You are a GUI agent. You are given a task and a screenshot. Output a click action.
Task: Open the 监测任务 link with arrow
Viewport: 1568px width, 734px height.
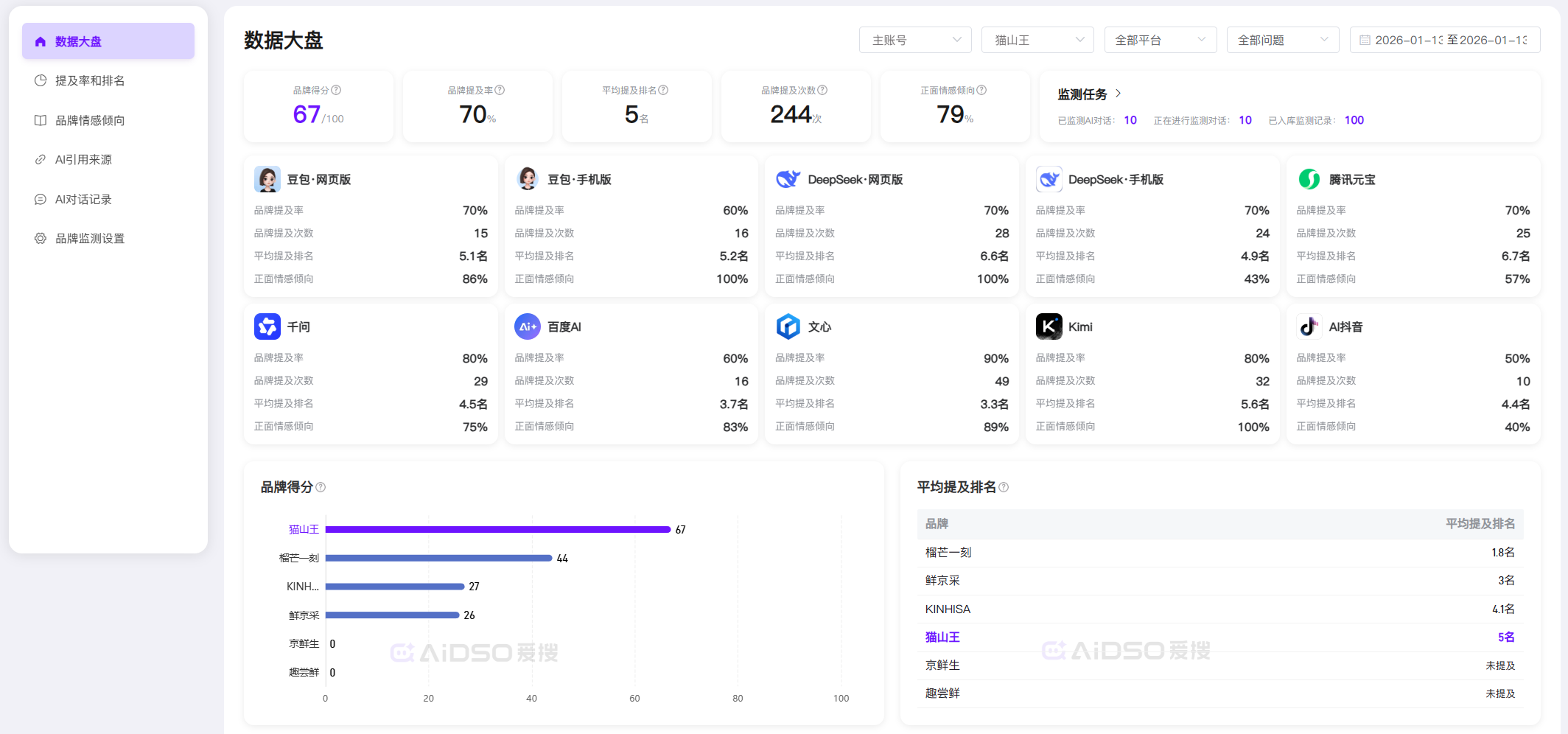pyautogui.click(x=1089, y=94)
